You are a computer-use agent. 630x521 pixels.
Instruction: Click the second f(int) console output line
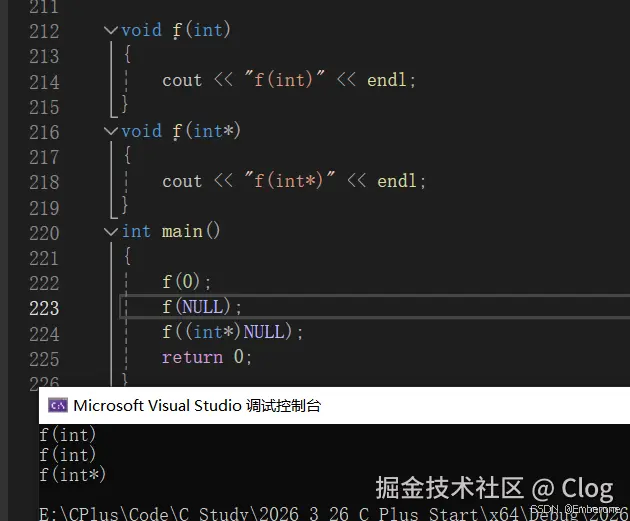[68, 455]
